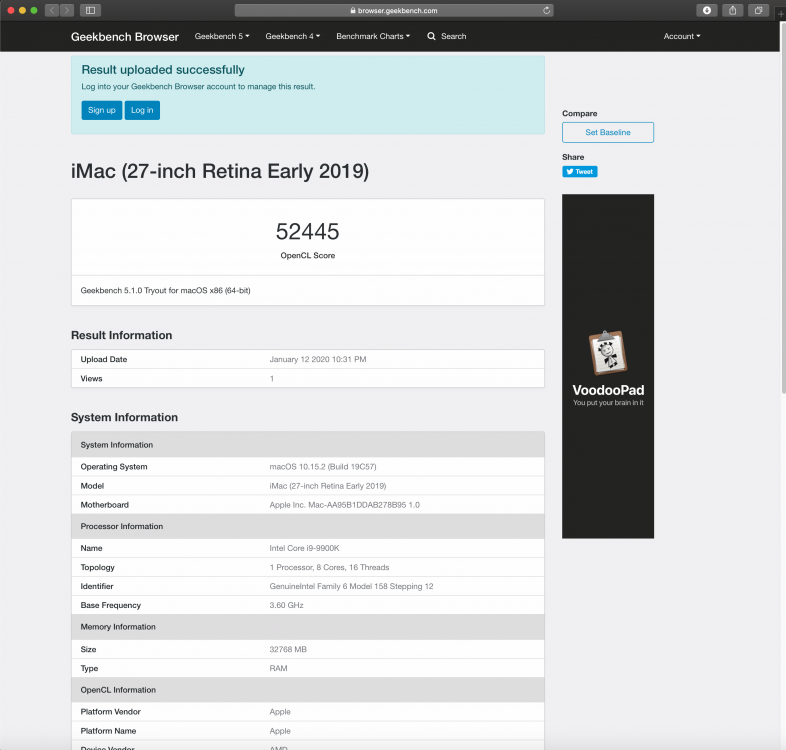Viewport: 786px width, 750px height.
Task: Click the macOS 10.15.2 (Build 19C57) value
Action: click(323, 467)
